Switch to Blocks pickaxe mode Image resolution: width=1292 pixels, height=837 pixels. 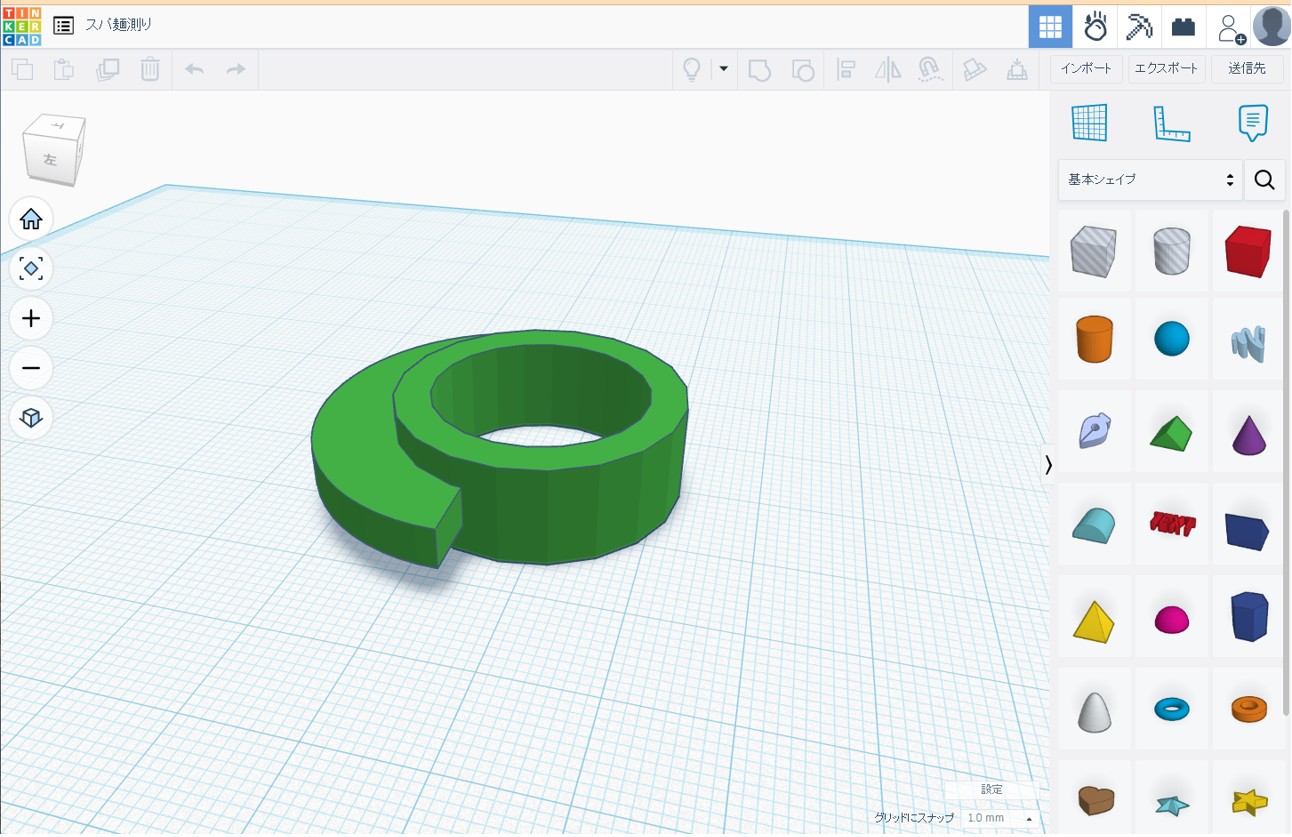1139,27
